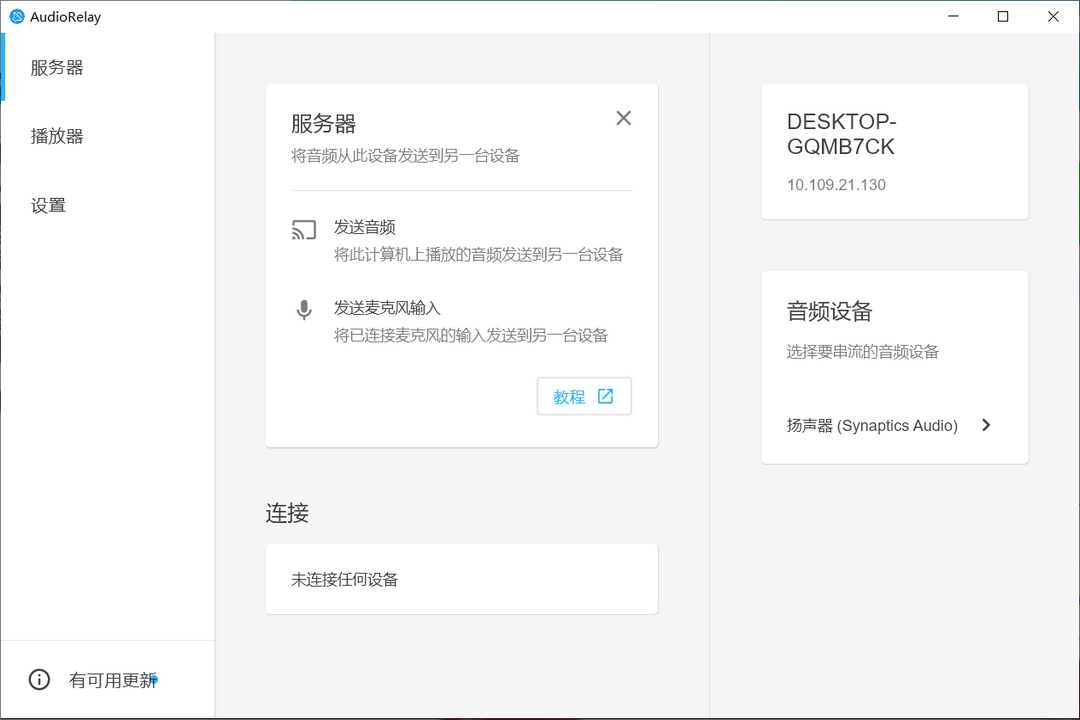The image size is (1080, 720).
Task: Select the 未连接任何设备 connections panel
Action: [461, 578]
